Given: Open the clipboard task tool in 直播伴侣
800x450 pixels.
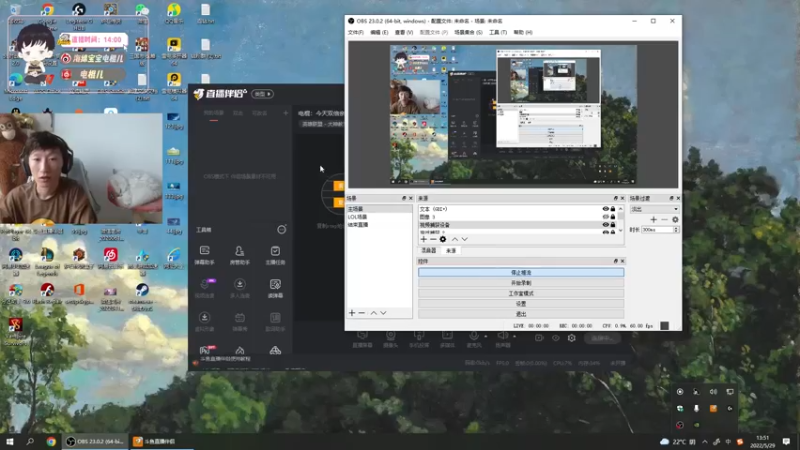Looking at the screenshot, I should coord(275,255).
